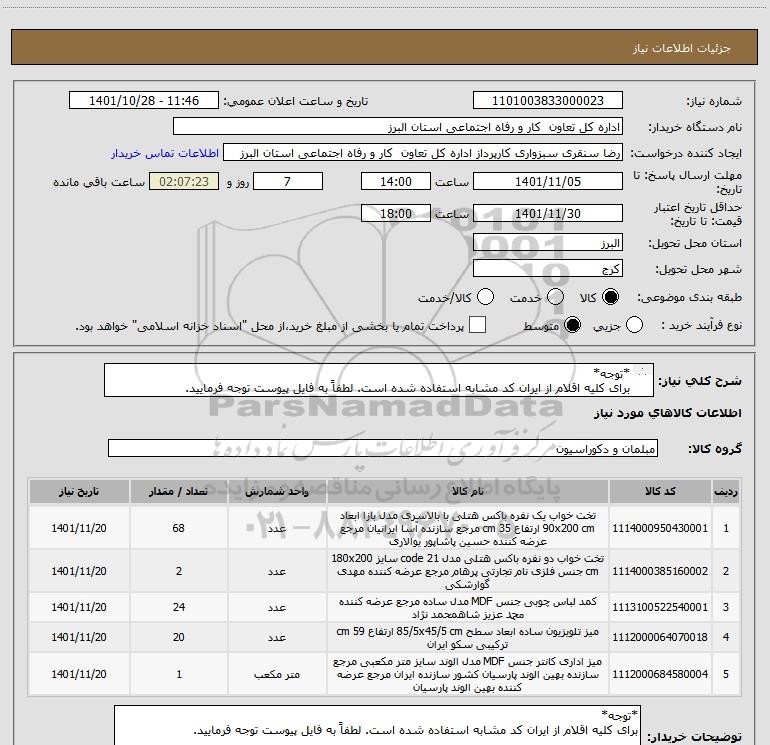Click announcement date field 1401/10/28 - 11:46
The width and height of the screenshot is (770, 745).
(144, 101)
